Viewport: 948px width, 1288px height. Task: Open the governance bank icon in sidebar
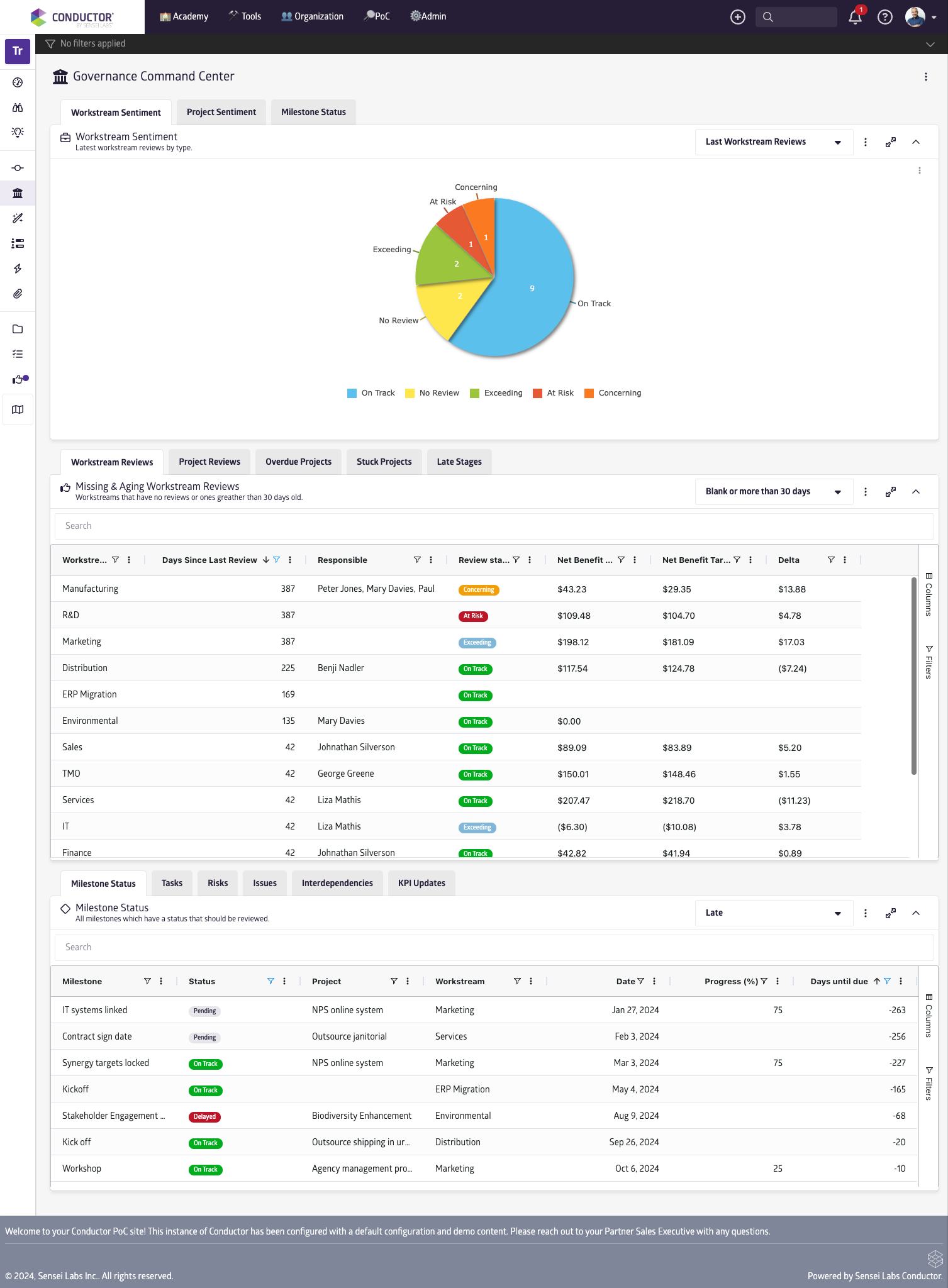[x=18, y=193]
